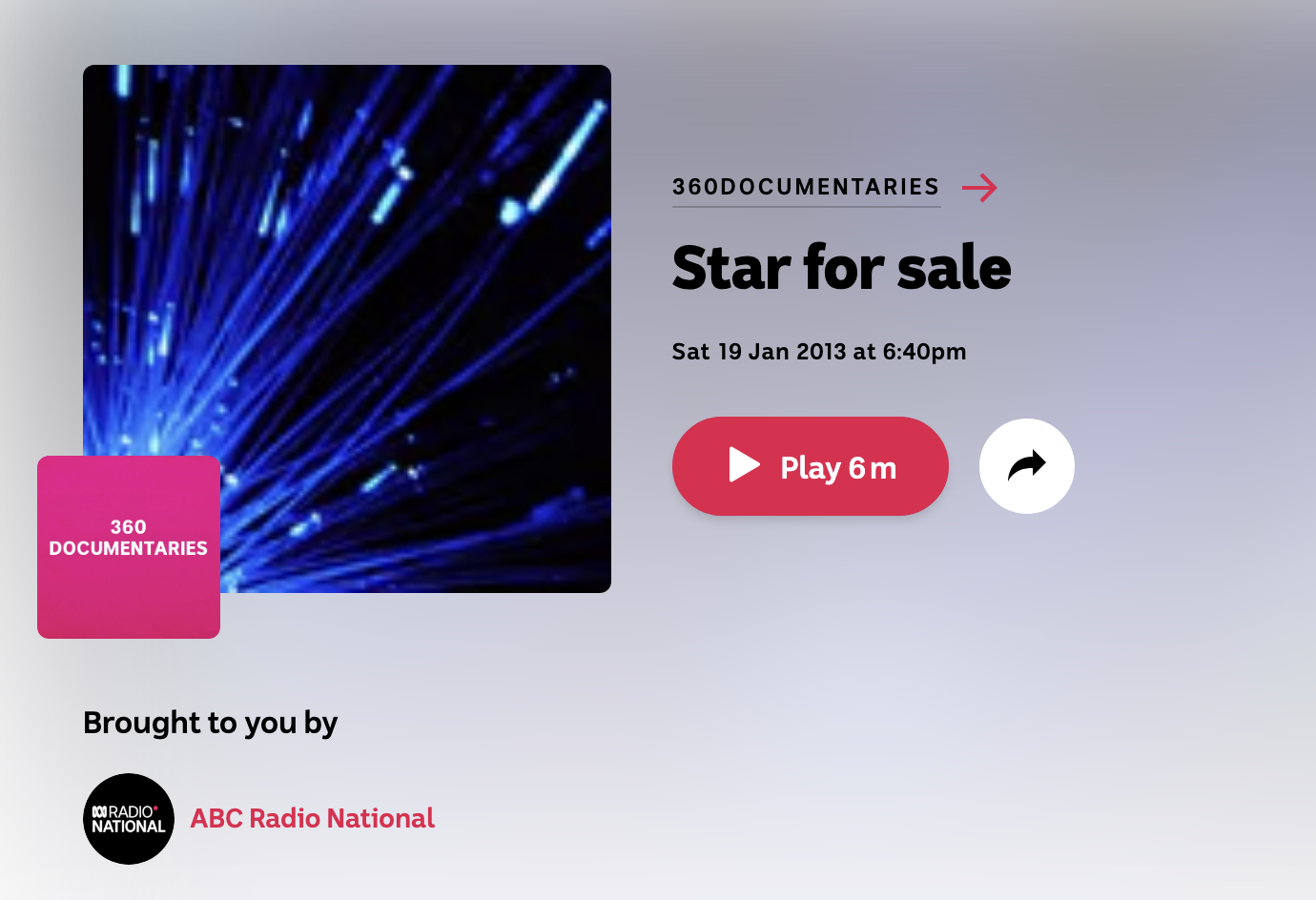The width and height of the screenshot is (1316, 900).
Task: Start the episode with Play 6m button
Action: pos(811,466)
